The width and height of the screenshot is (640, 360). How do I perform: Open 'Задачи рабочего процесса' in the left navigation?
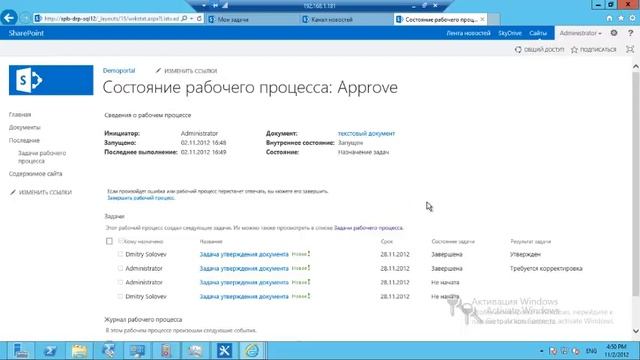click(x=42, y=157)
